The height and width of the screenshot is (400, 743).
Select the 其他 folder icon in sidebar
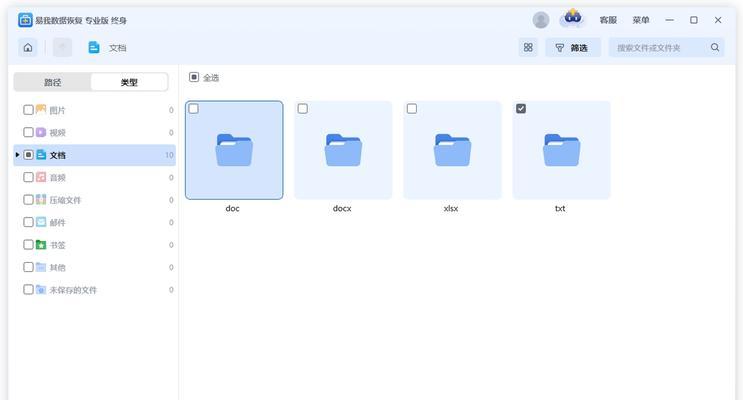click(x=41, y=267)
